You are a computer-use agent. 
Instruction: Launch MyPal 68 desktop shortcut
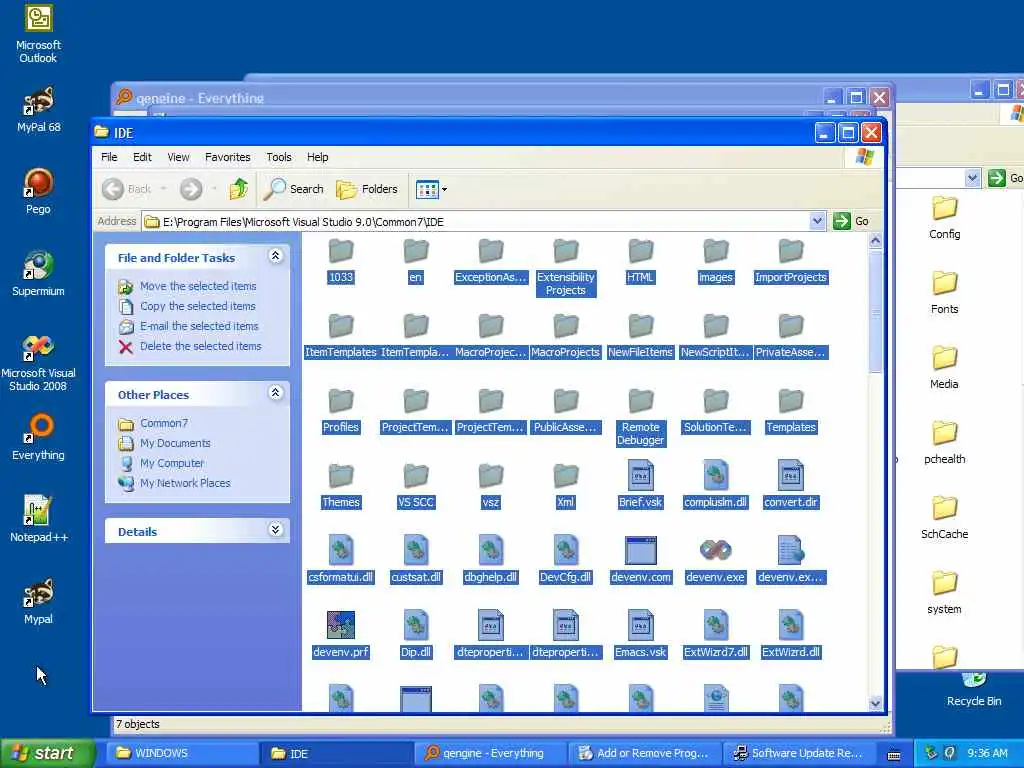39,110
